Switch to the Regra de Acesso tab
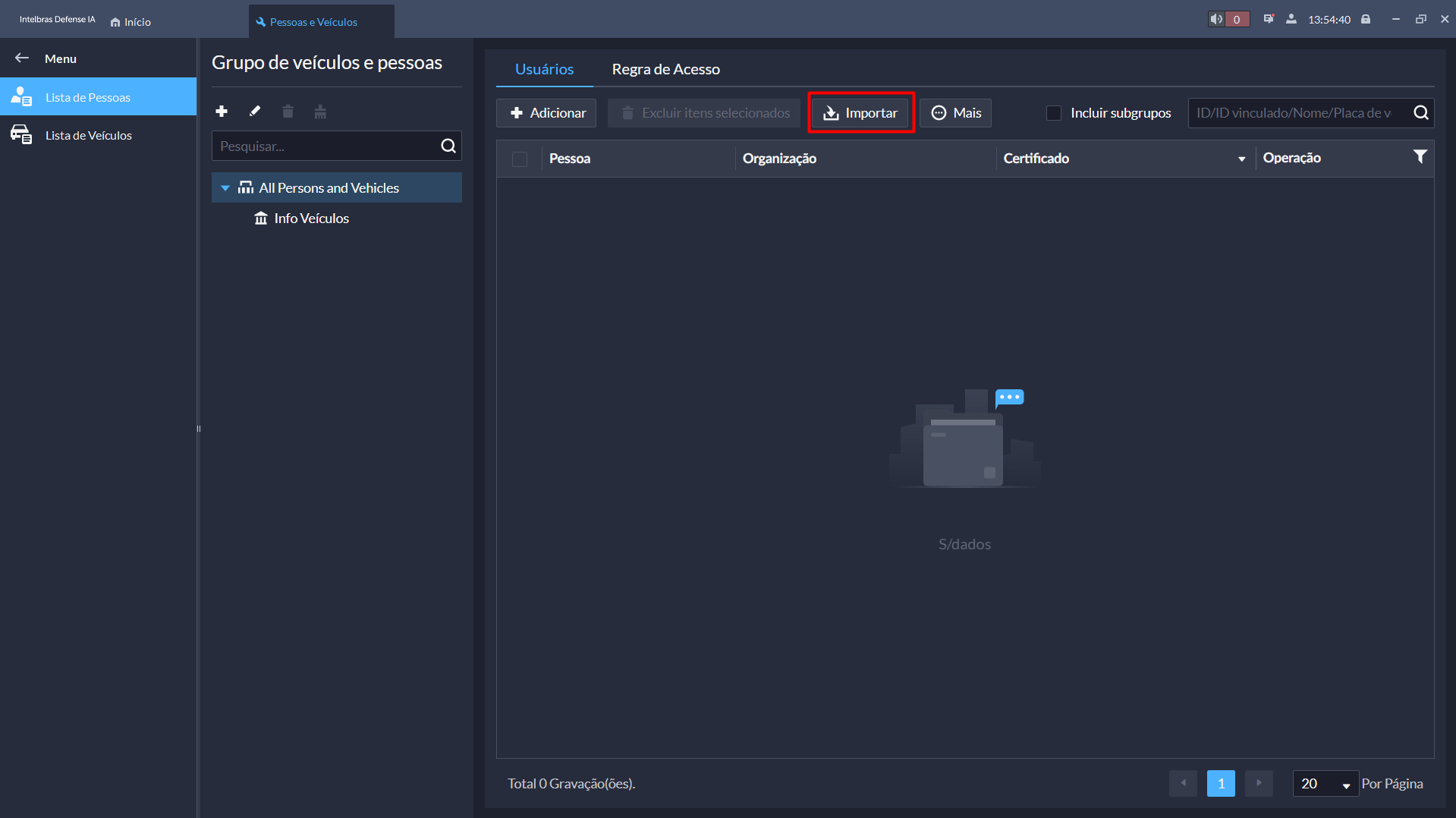The width and height of the screenshot is (1456, 818). [665, 69]
